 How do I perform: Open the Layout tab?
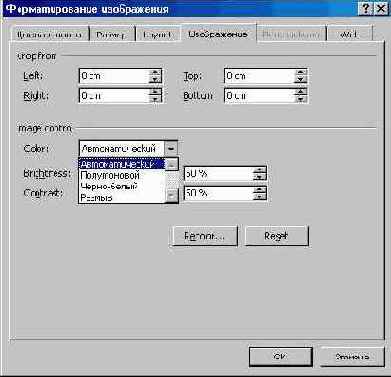(157, 34)
